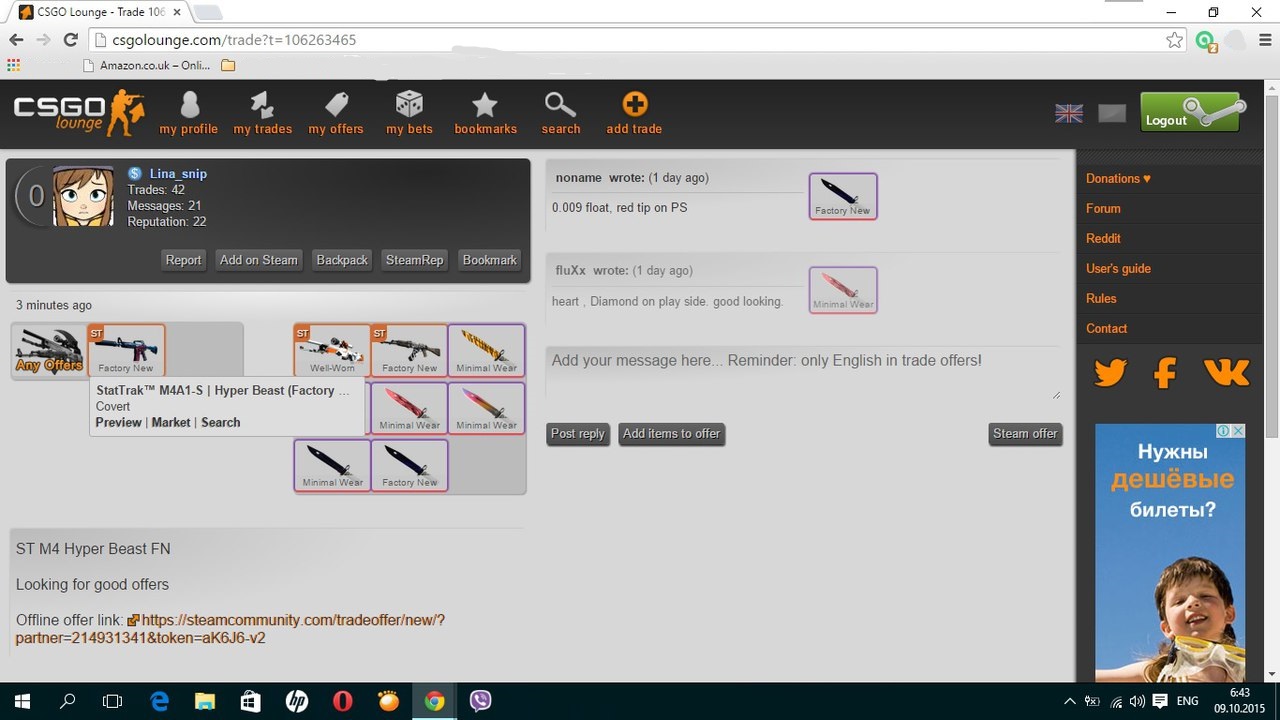Open Viber from the taskbar
1280x720 pixels.
[x=480, y=701]
